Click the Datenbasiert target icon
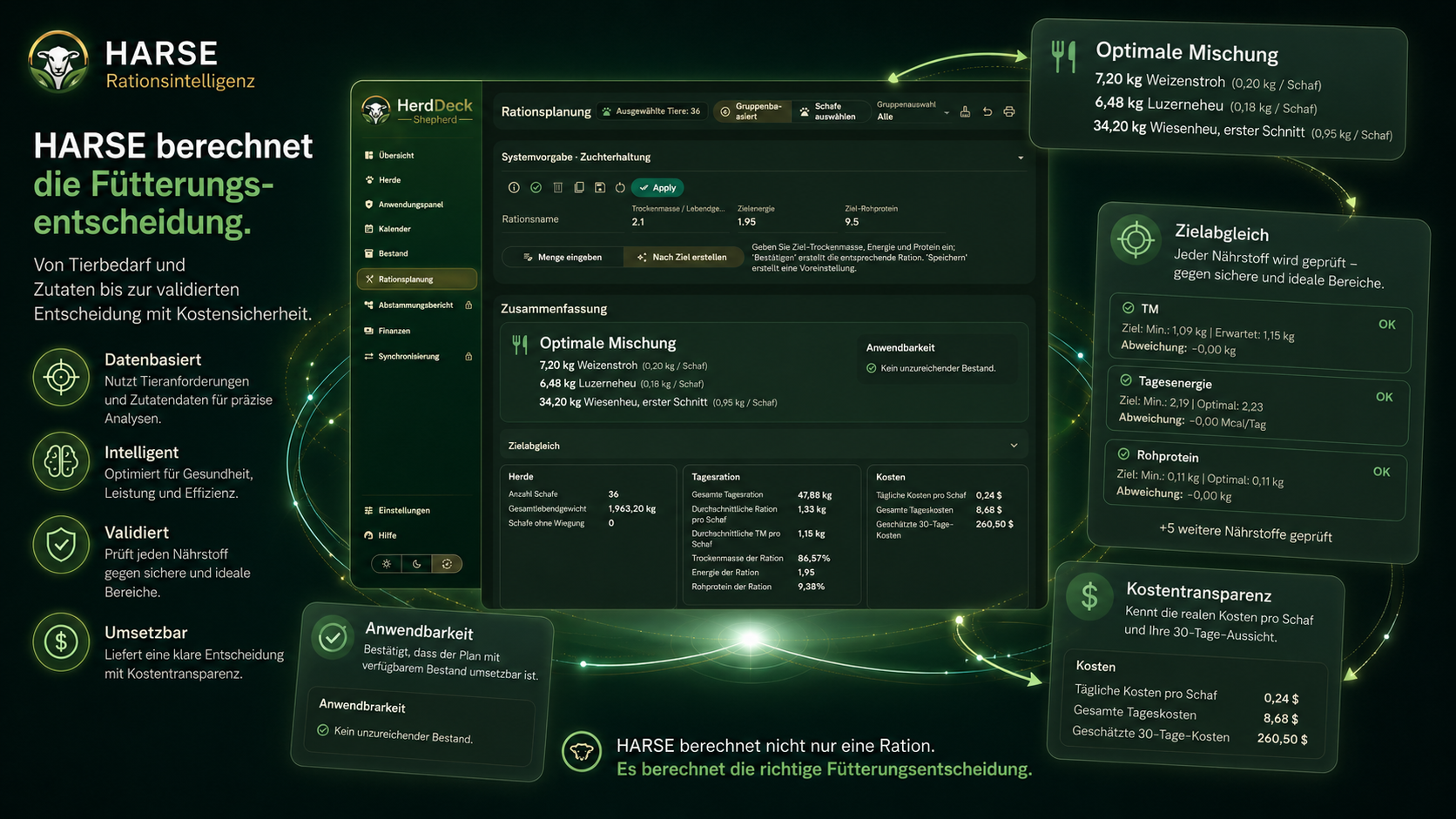This screenshot has height=819, width=1456. (61, 378)
